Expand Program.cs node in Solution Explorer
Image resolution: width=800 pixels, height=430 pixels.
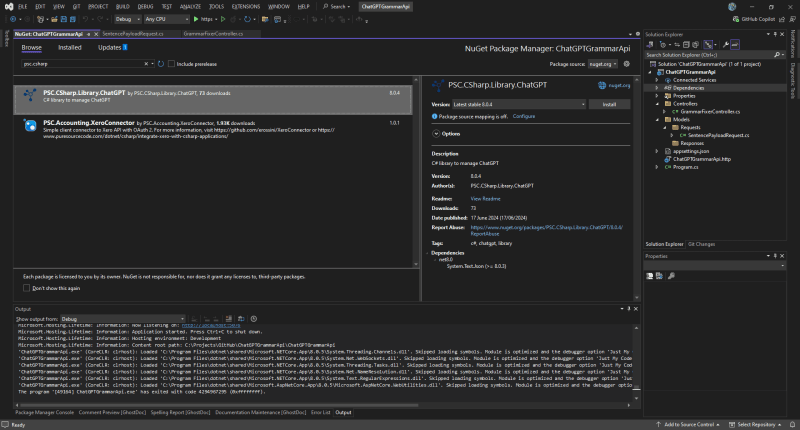pyautogui.click(x=657, y=167)
